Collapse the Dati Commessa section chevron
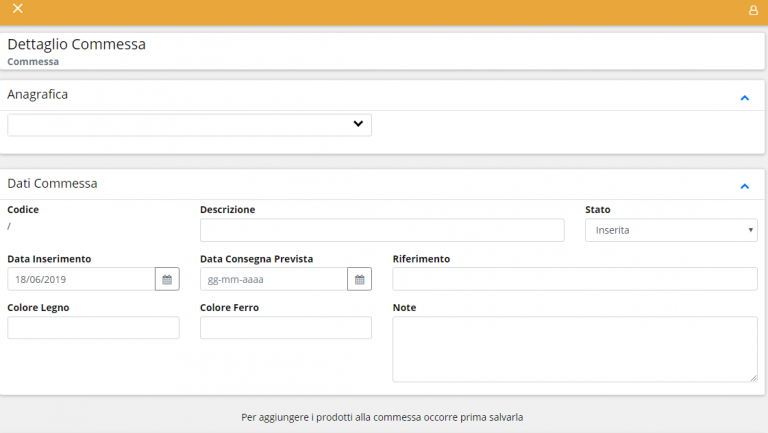The height and width of the screenshot is (433, 768). click(744, 186)
